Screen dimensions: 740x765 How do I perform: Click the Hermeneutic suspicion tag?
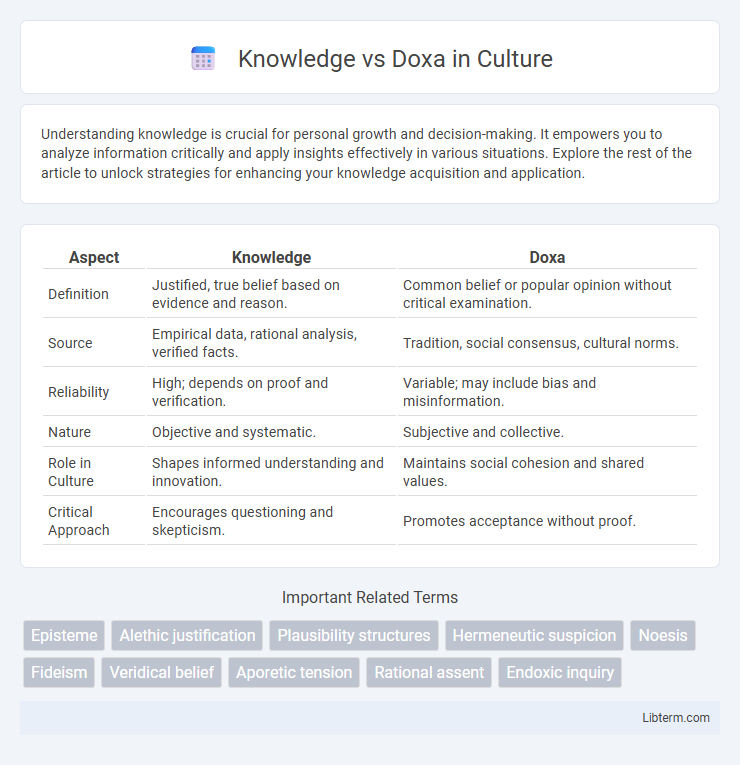[x=534, y=635]
